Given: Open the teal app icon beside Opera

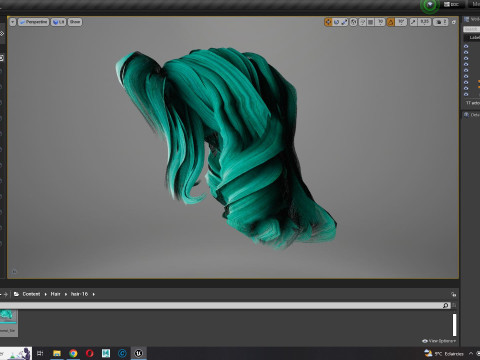Looking at the screenshot, I should [106, 353].
